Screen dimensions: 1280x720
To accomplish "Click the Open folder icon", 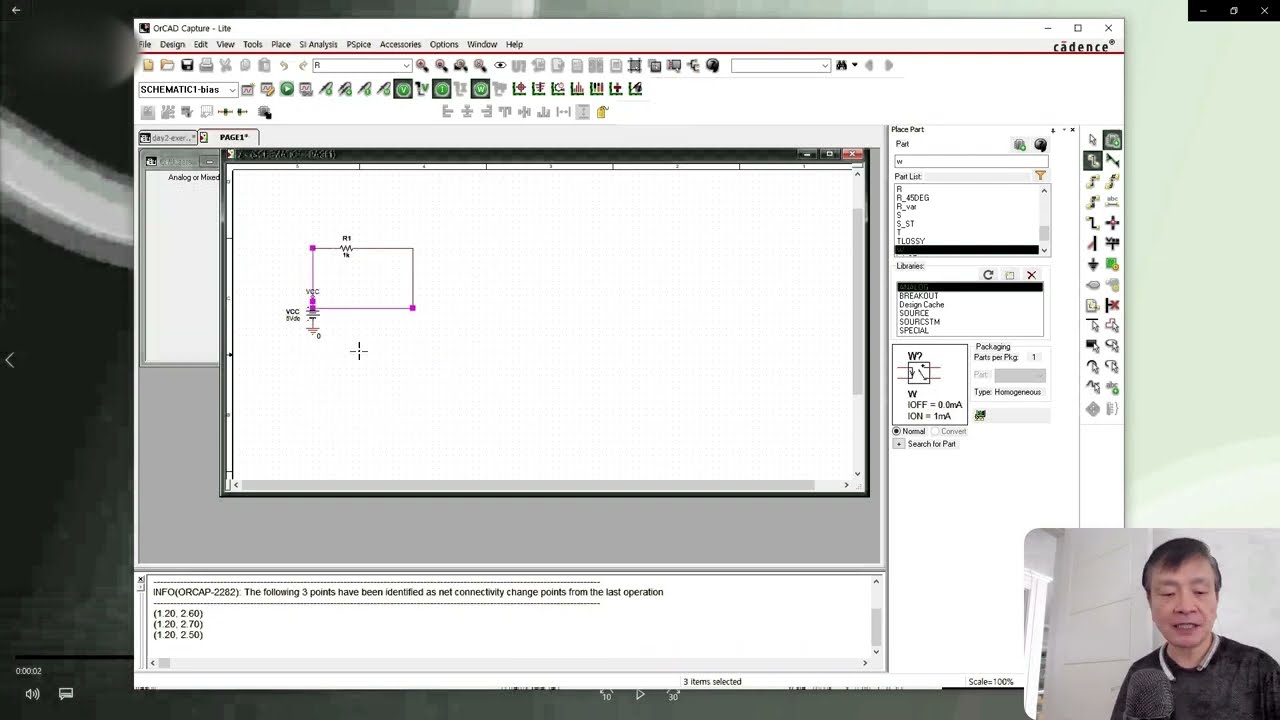I will 167,65.
